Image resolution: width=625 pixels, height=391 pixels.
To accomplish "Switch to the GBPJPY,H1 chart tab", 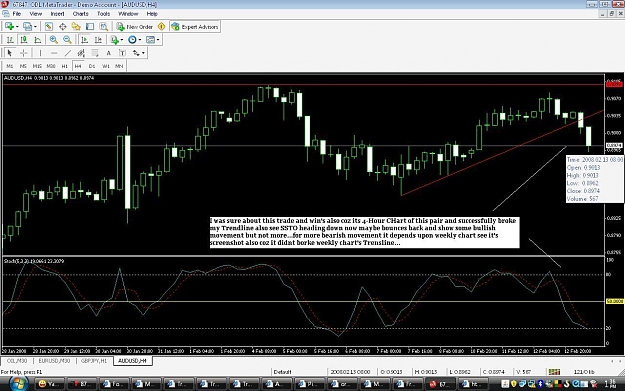I will [x=94, y=361].
